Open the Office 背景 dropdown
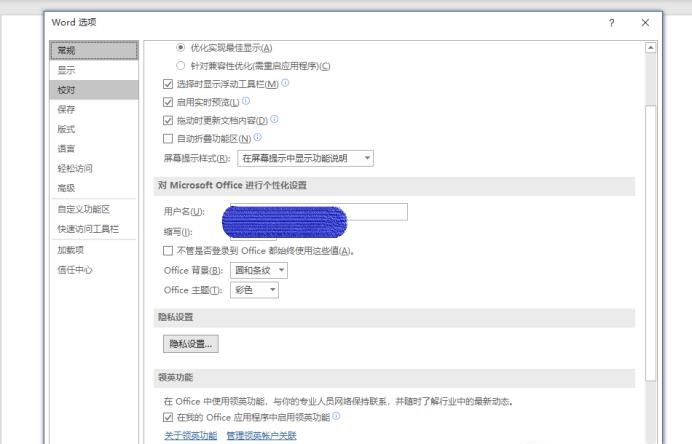The width and height of the screenshot is (692, 444). [x=259, y=271]
